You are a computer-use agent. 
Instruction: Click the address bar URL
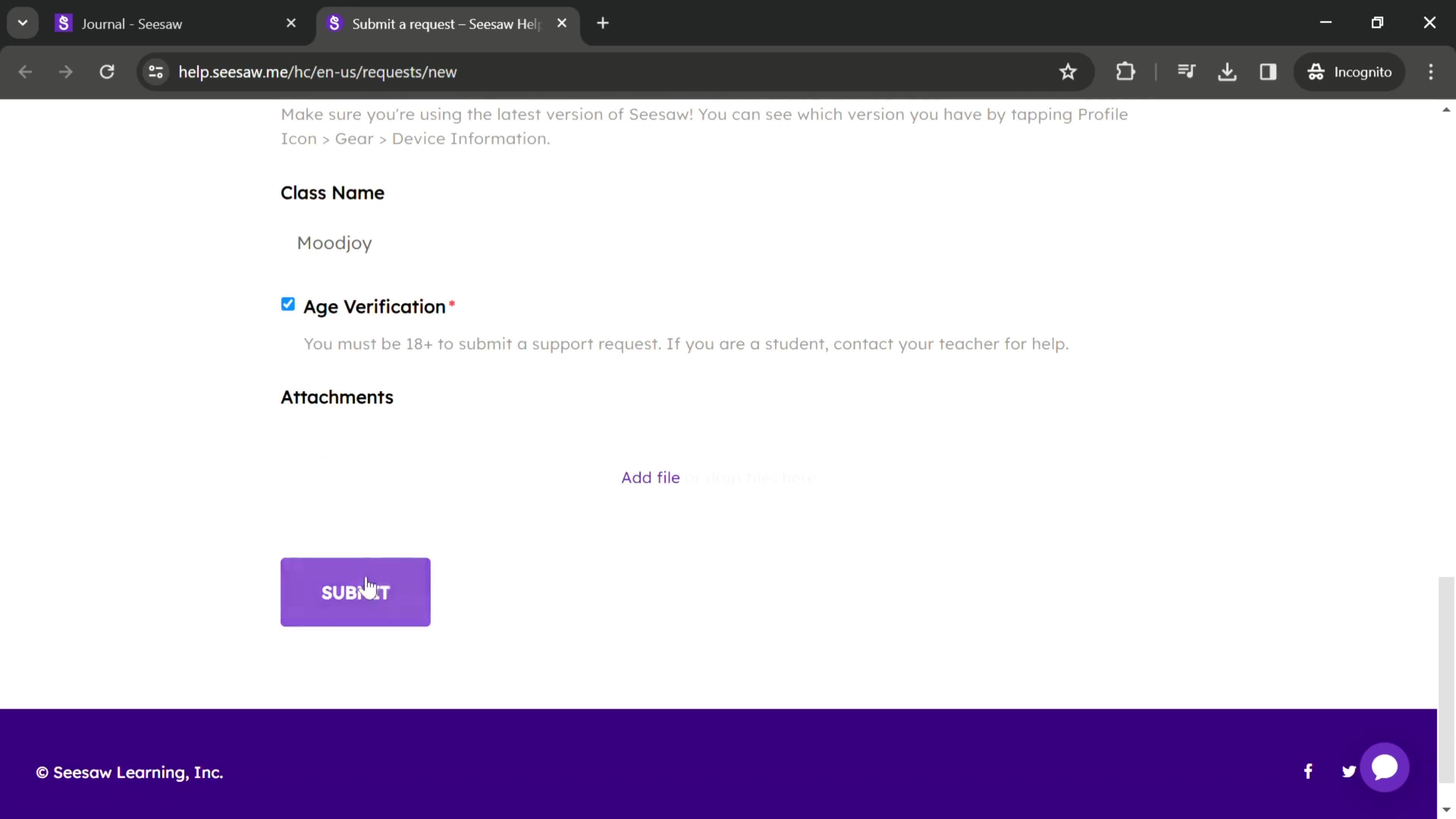(317, 72)
